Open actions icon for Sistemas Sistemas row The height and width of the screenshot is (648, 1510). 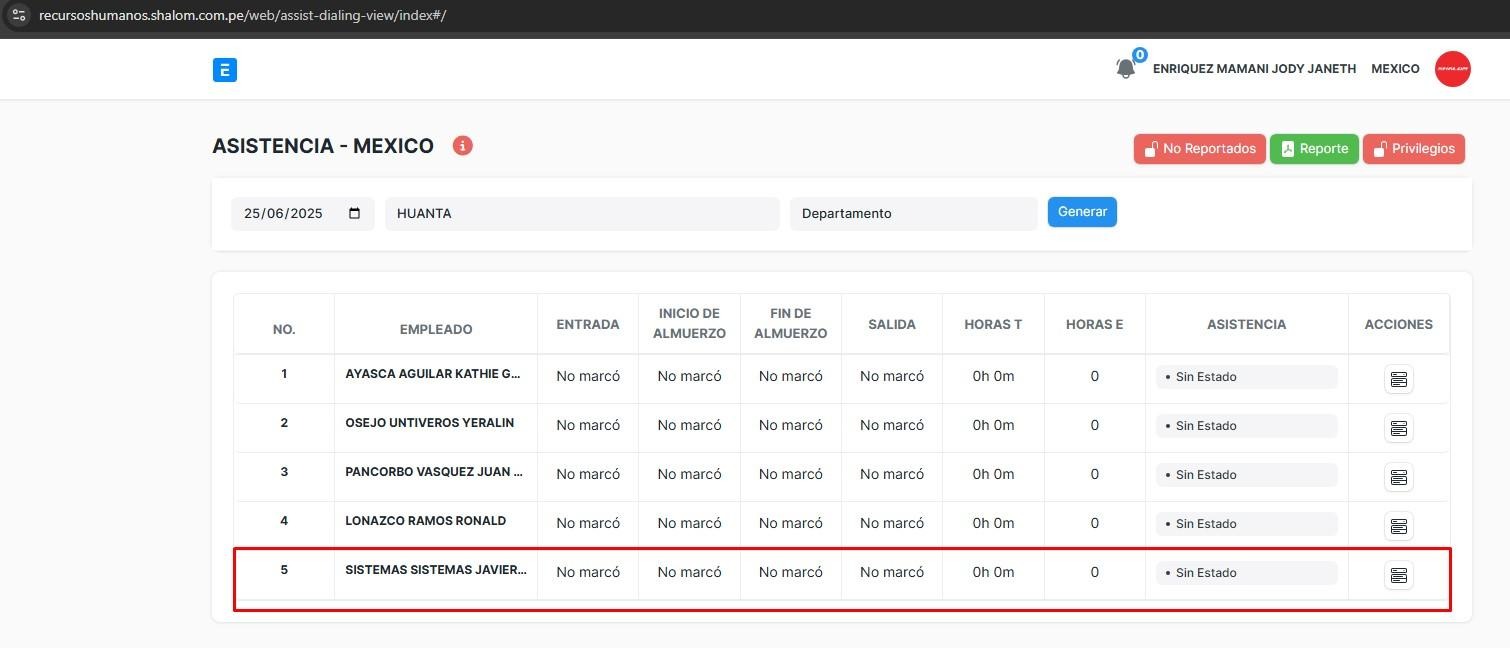(1398, 575)
